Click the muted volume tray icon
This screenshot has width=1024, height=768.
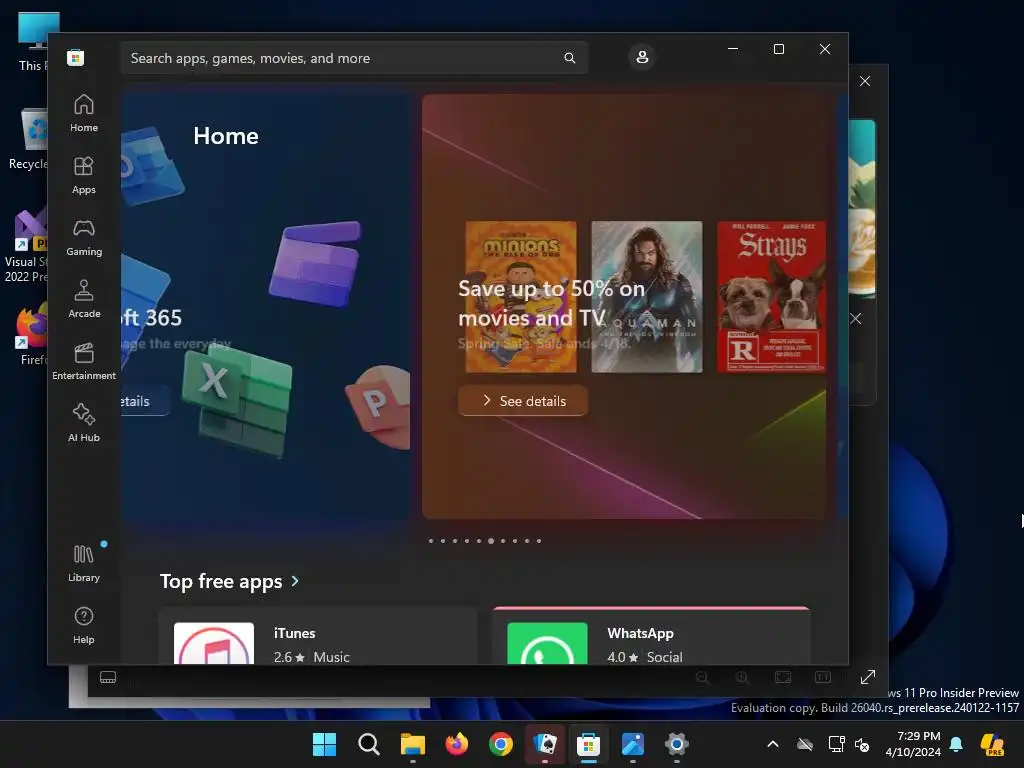point(862,744)
